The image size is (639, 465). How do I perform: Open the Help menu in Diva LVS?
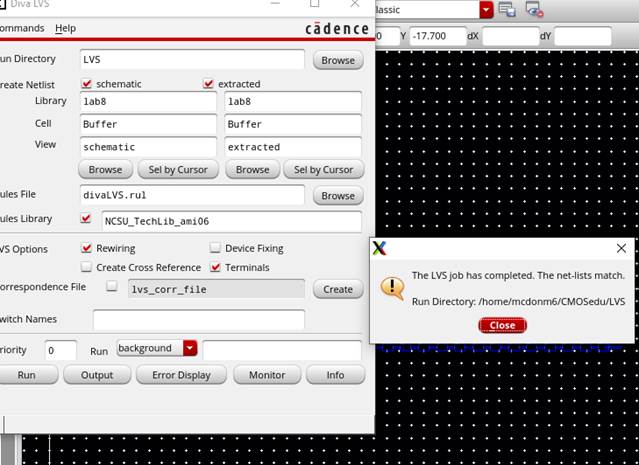tap(65, 29)
